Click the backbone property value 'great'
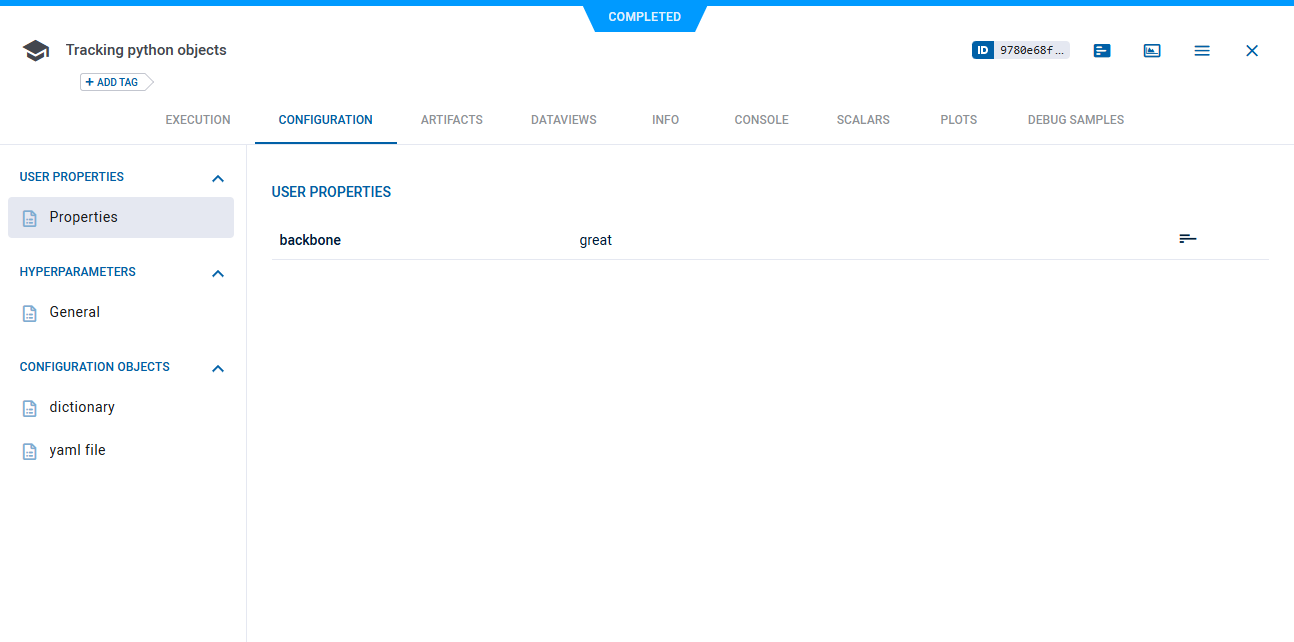The image size is (1294, 642). [595, 240]
